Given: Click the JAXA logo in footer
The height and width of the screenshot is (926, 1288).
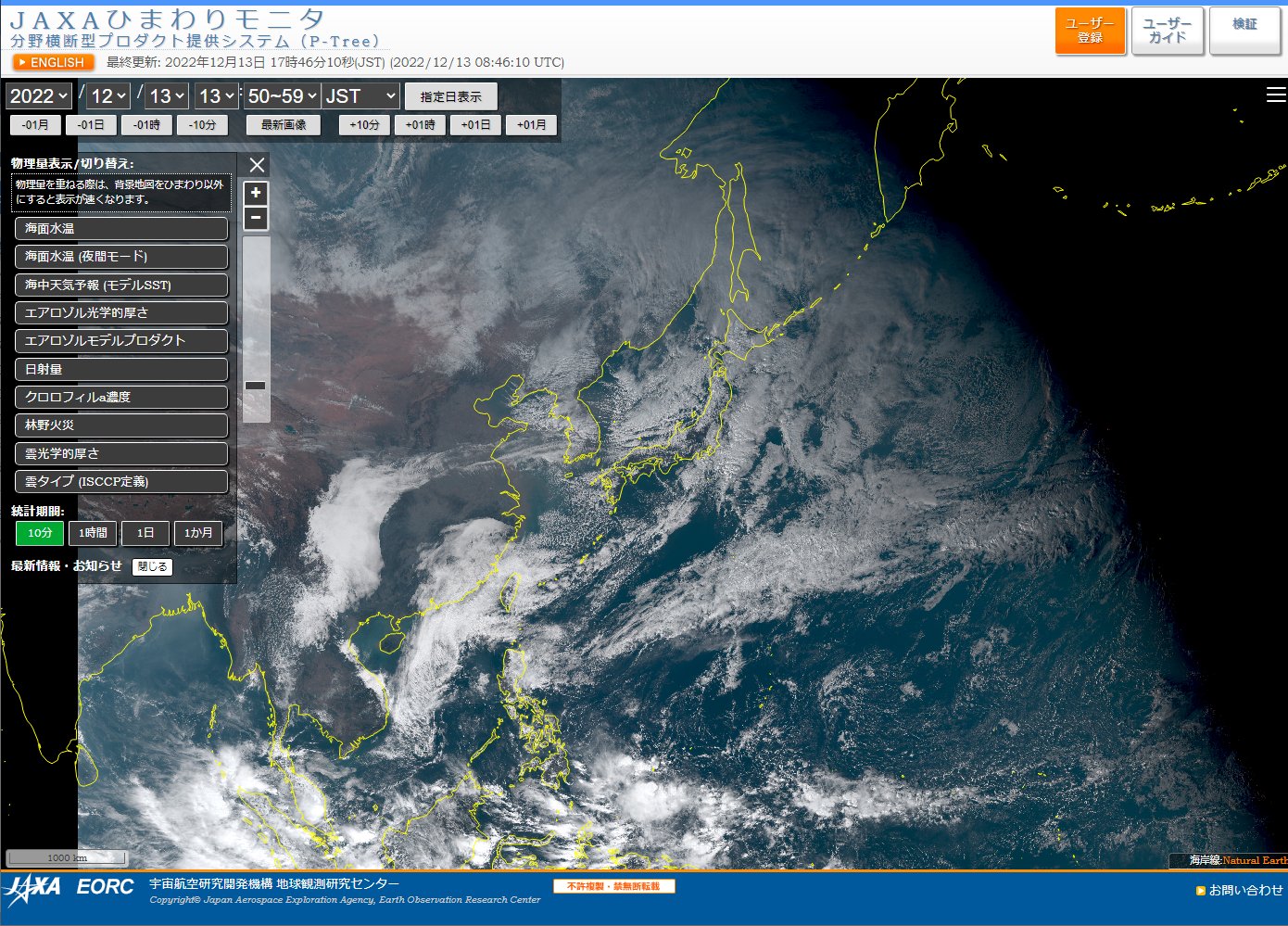Looking at the screenshot, I should 32,891.
